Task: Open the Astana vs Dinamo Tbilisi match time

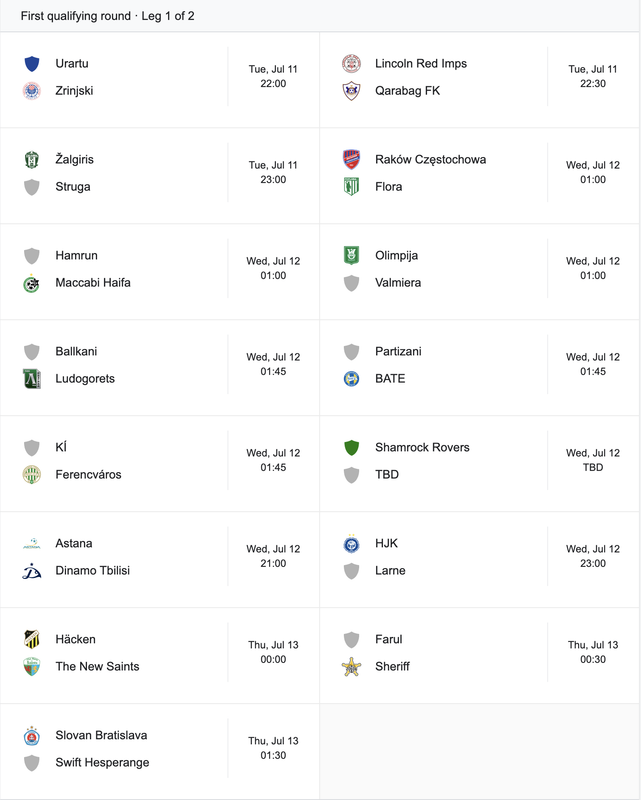Action: click(273, 563)
